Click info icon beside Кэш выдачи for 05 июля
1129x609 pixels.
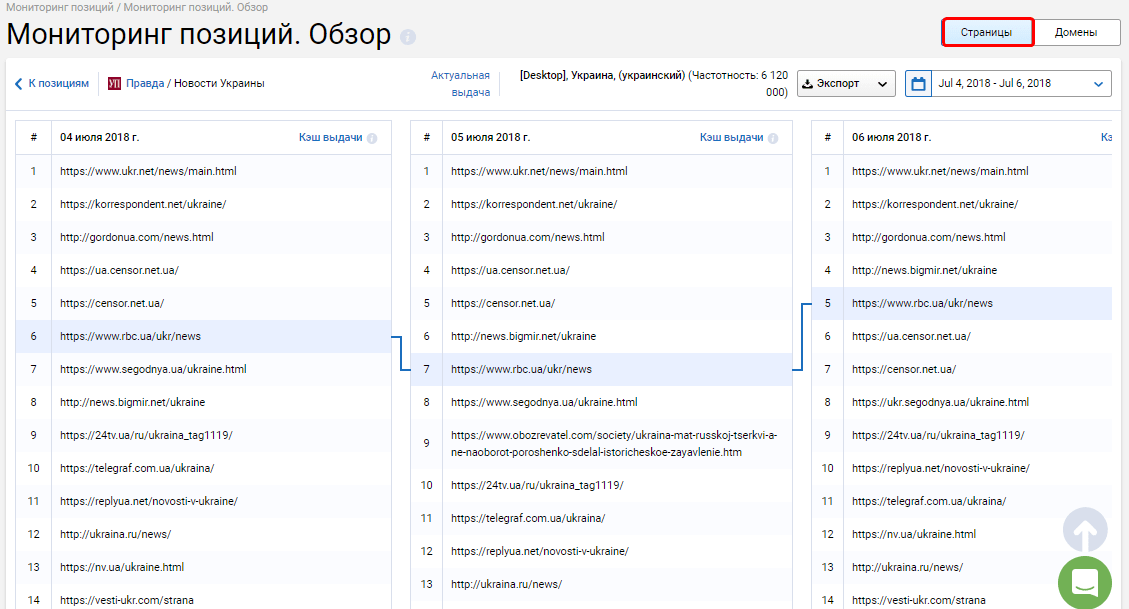coord(773,138)
